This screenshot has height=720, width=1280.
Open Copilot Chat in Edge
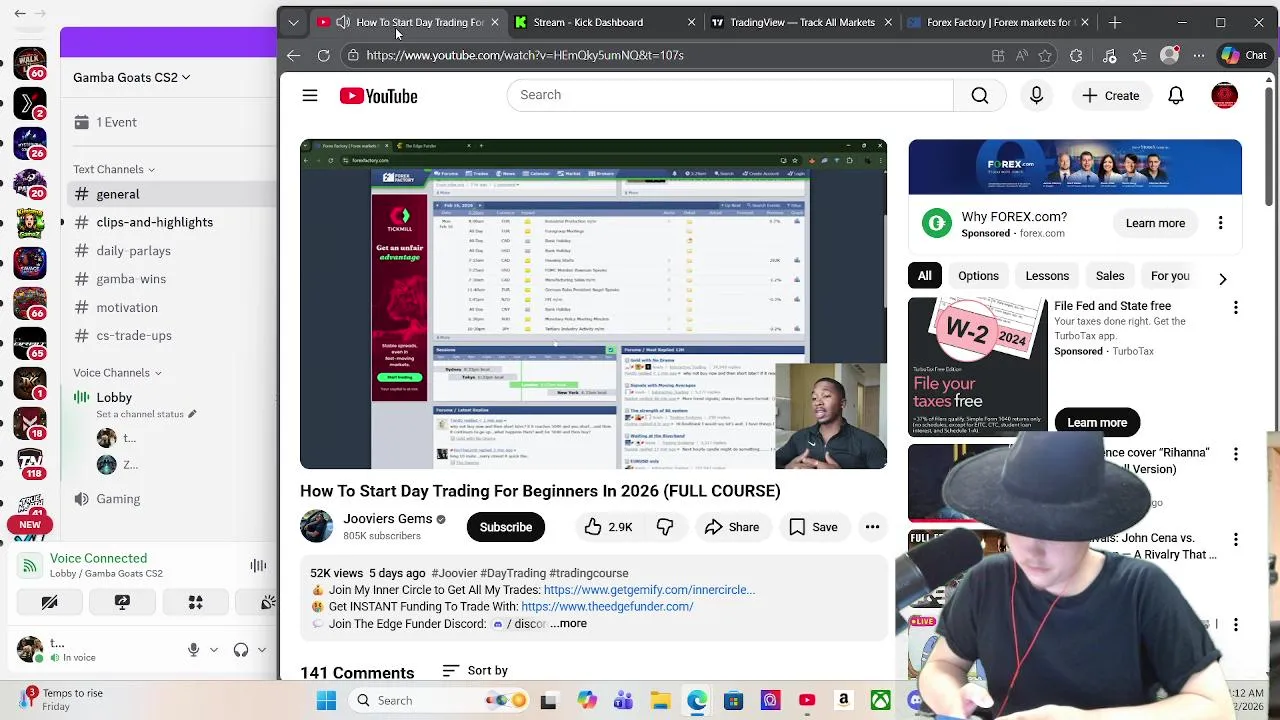pos(1244,55)
